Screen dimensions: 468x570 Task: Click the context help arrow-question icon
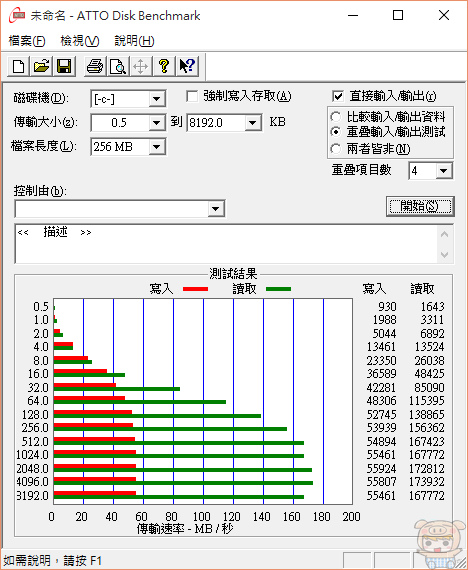pyautogui.click(x=187, y=67)
